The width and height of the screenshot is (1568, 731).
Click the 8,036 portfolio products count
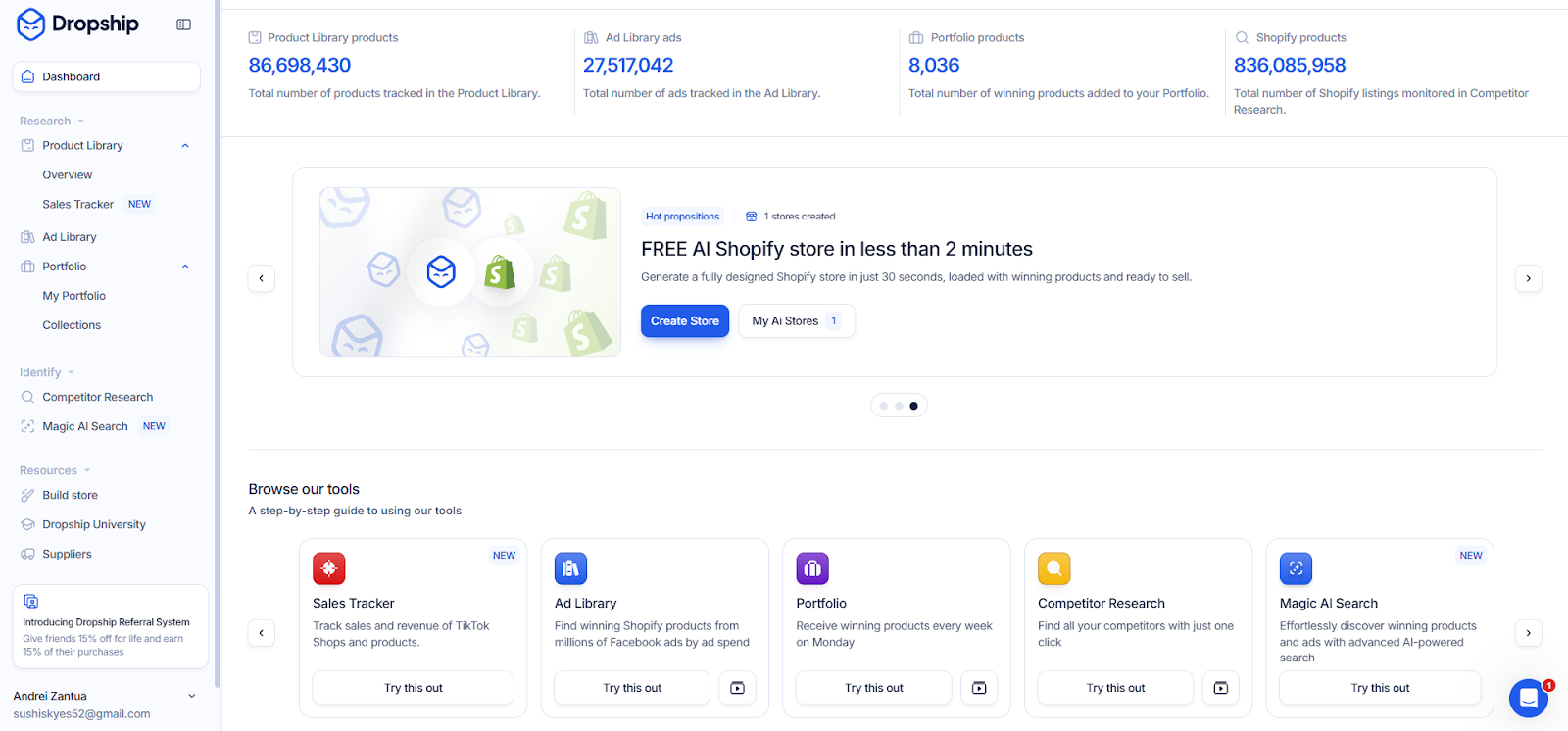click(934, 66)
